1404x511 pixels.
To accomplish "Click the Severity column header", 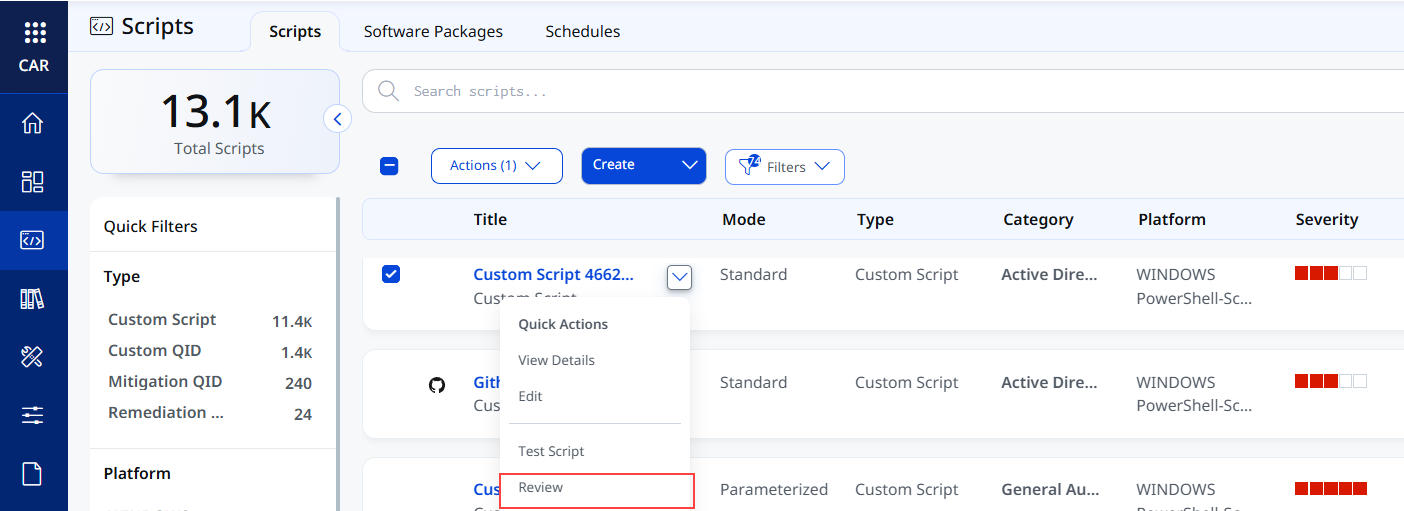I will (x=1327, y=219).
